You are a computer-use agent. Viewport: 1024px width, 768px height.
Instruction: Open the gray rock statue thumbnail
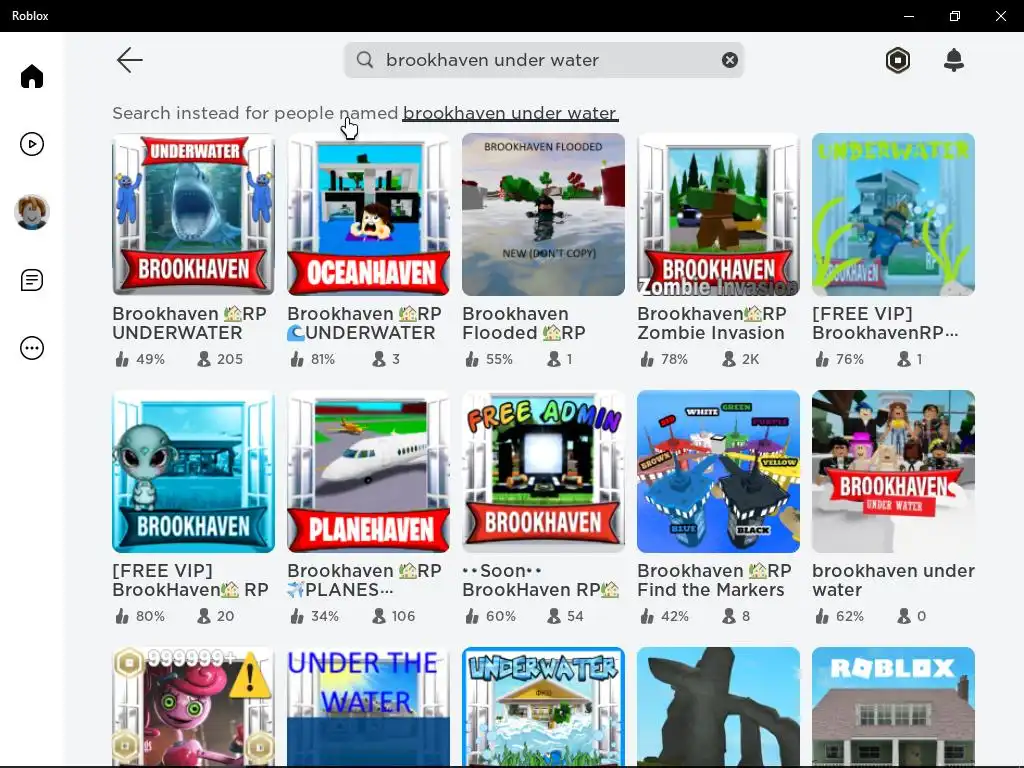pos(718,707)
